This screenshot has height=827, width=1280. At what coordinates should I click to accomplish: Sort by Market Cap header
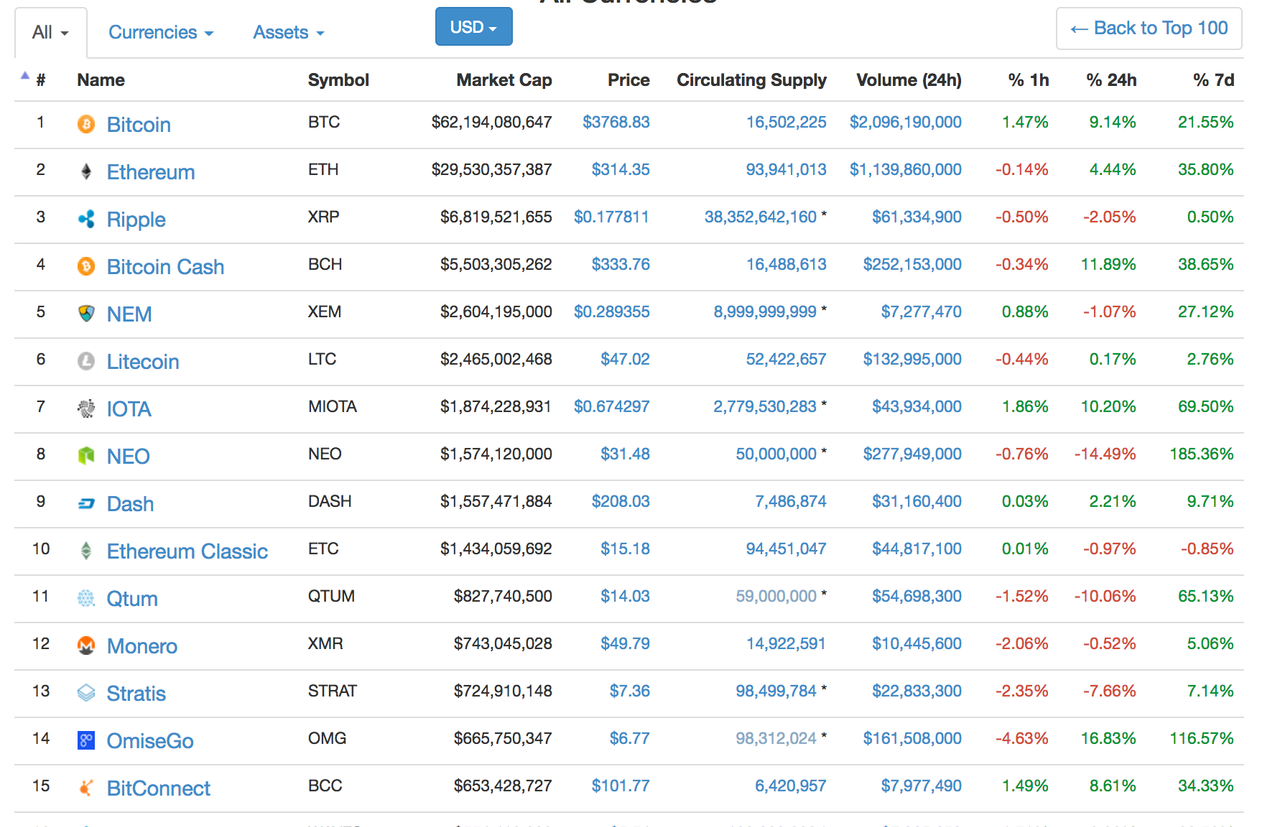click(x=504, y=80)
